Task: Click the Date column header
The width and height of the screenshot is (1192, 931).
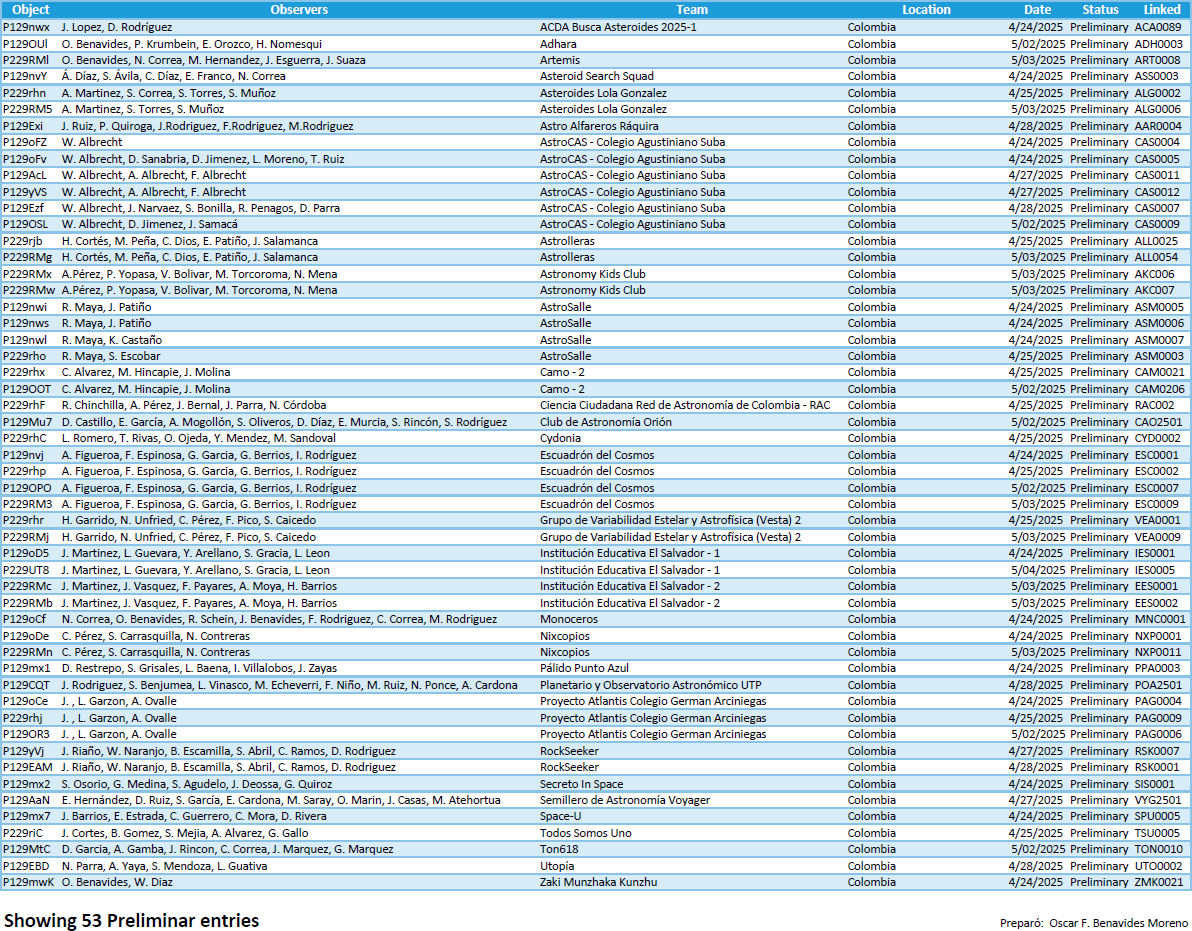Action: click(1037, 10)
